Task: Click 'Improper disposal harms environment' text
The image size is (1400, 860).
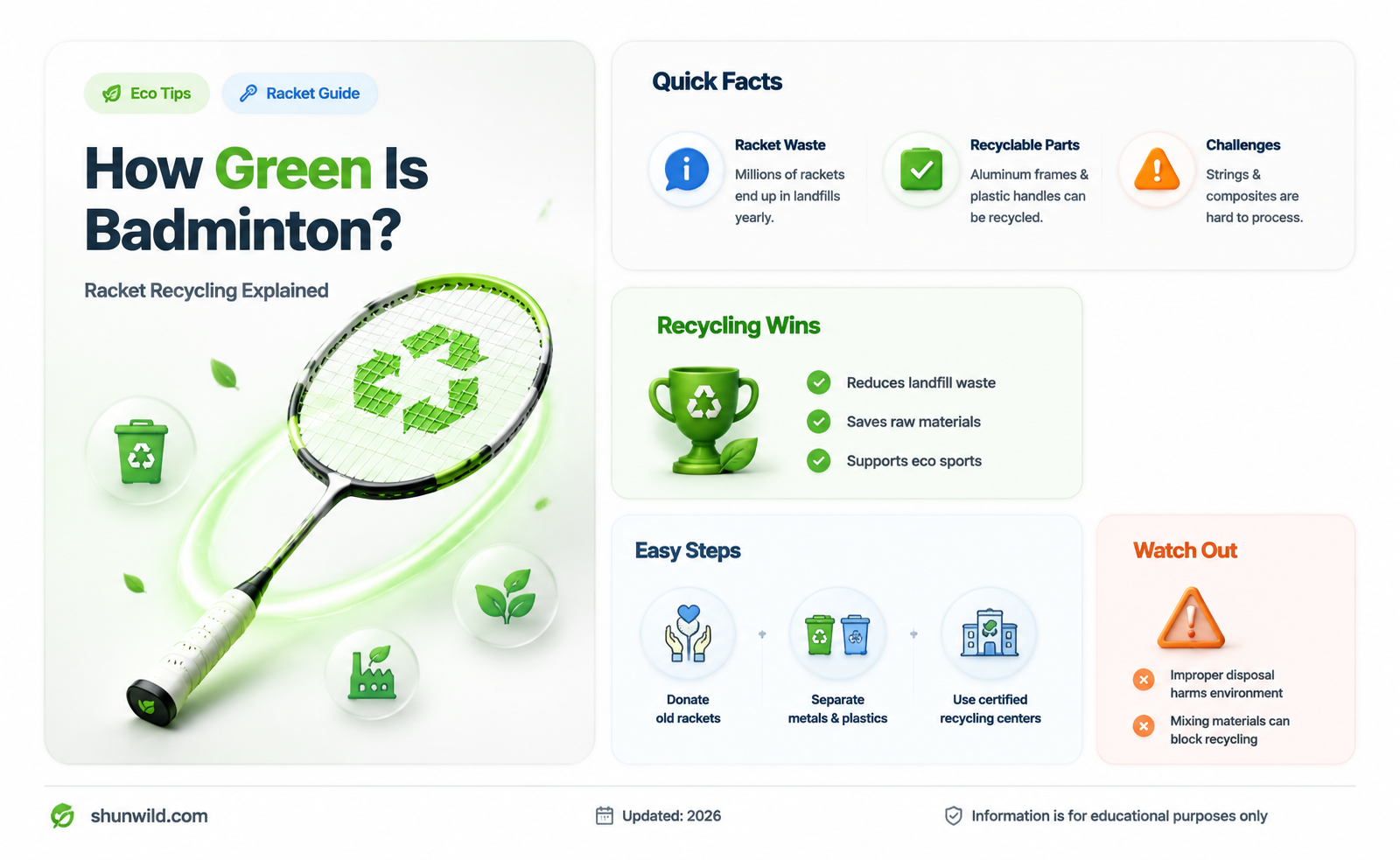Action: point(1226,684)
